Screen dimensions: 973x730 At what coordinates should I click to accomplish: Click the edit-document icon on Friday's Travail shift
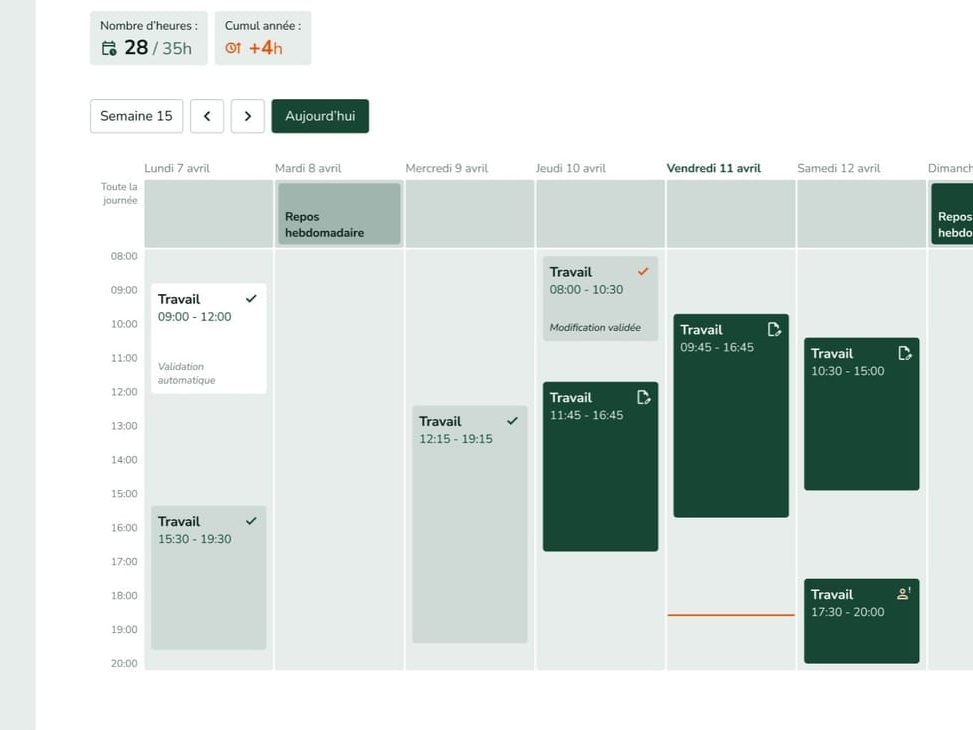tap(774, 330)
